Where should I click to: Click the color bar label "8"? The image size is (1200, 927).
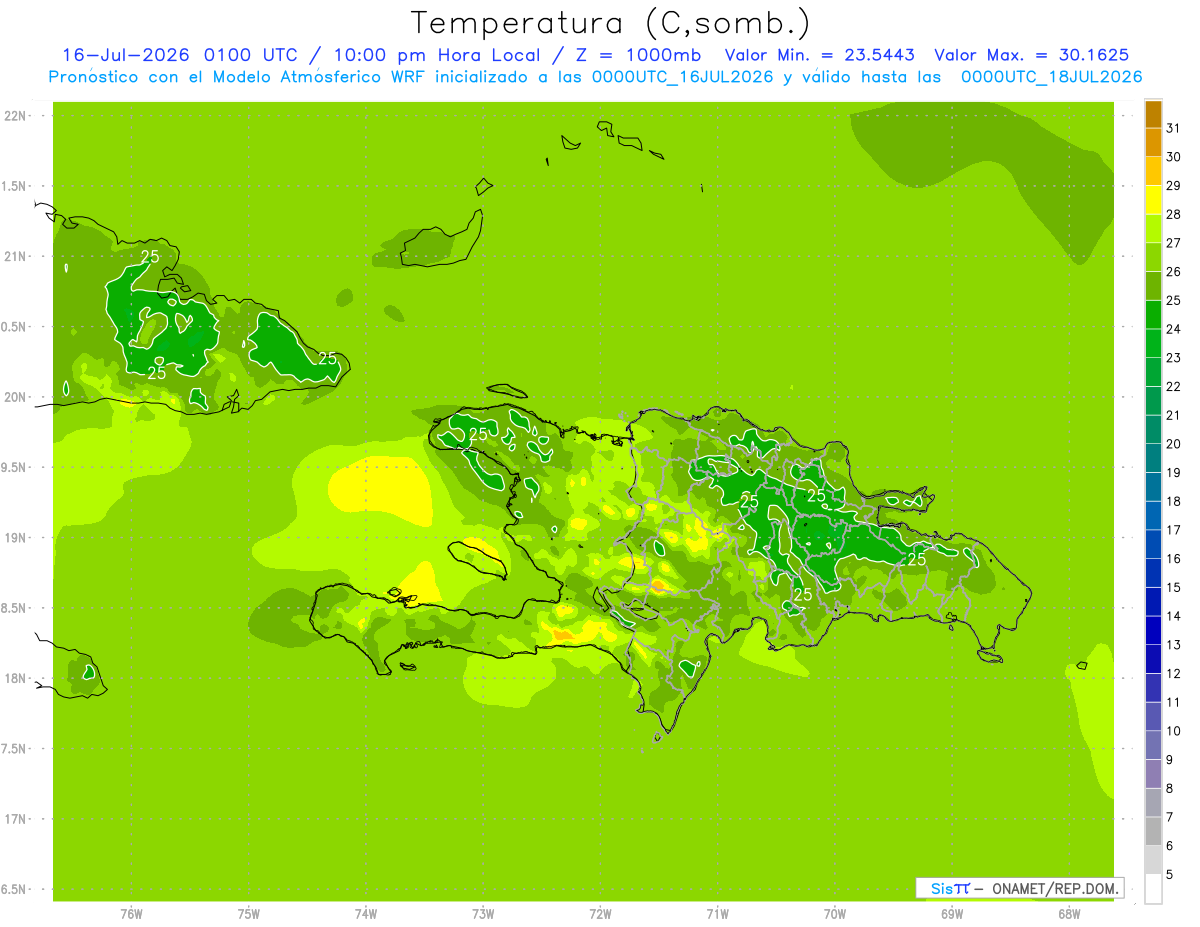coord(1169,789)
